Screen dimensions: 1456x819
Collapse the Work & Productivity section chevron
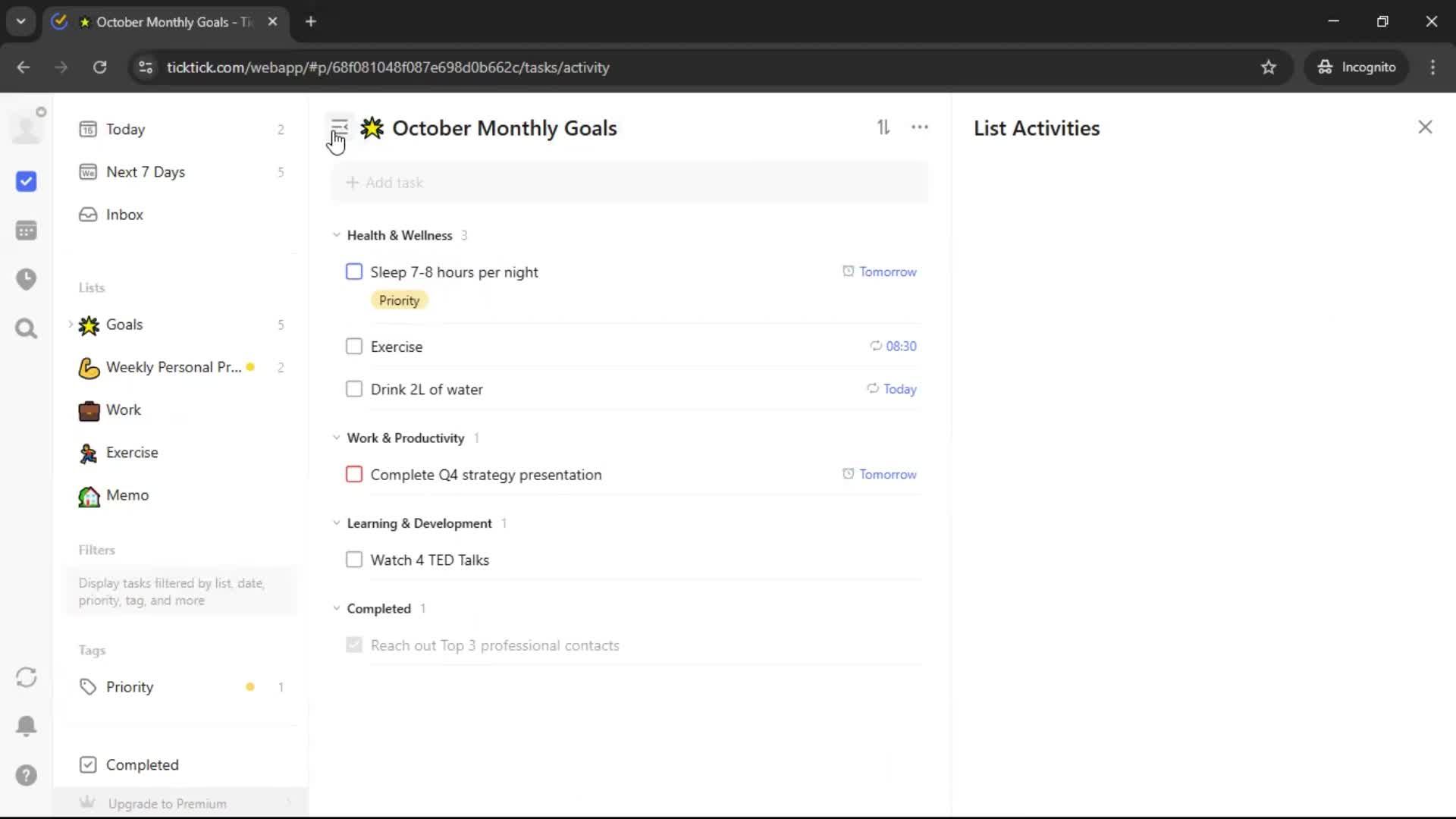(x=337, y=438)
